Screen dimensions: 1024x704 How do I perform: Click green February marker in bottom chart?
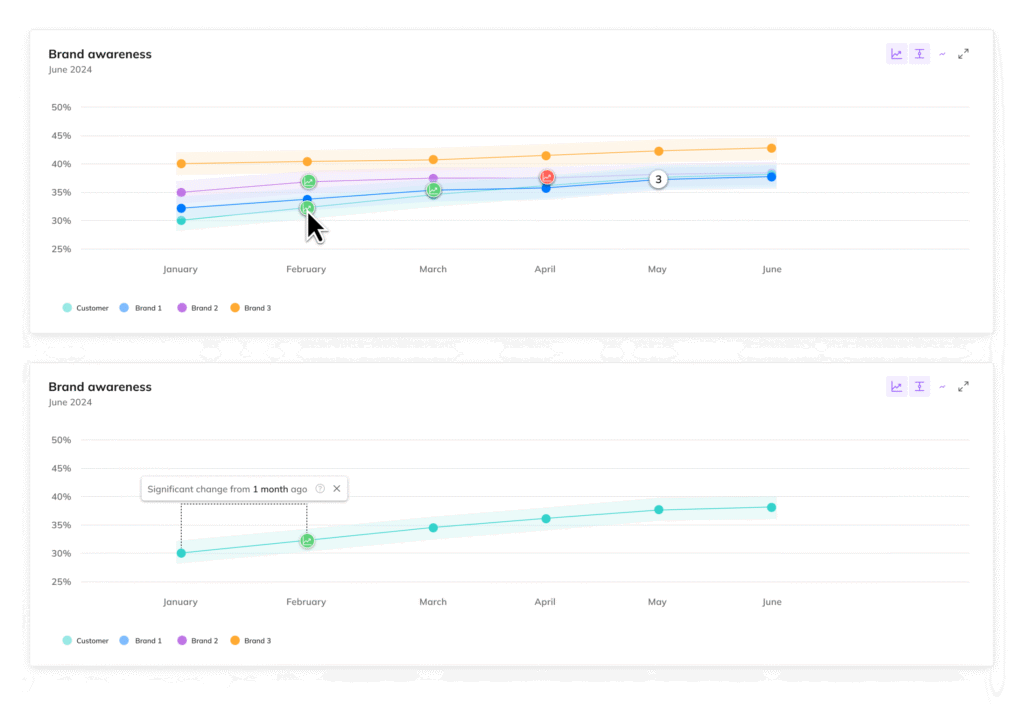[308, 540]
